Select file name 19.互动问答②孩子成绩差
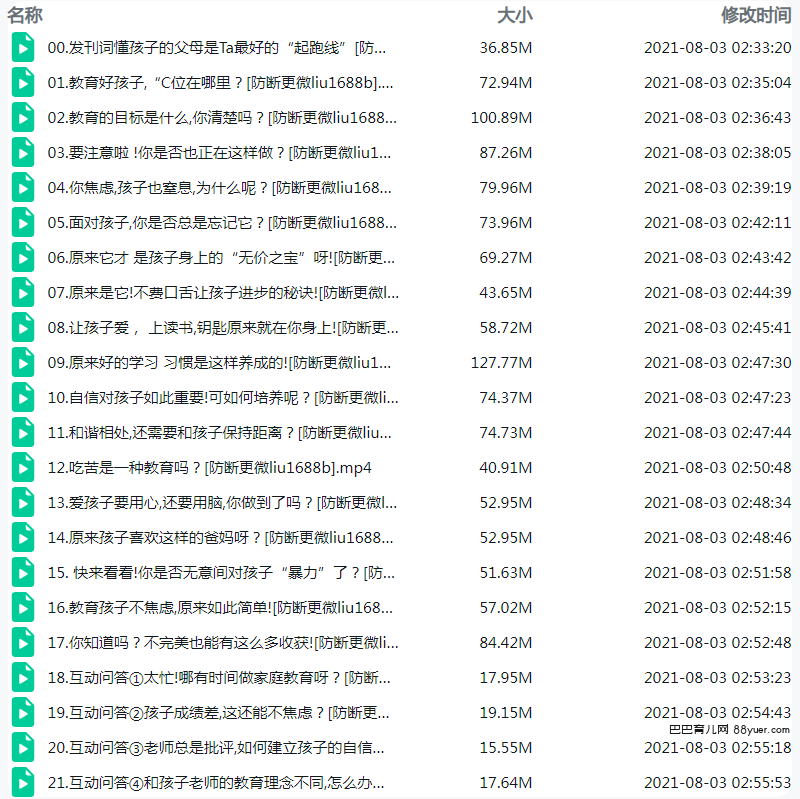Screen dimensions: 800x799 pyautogui.click(x=218, y=713)
